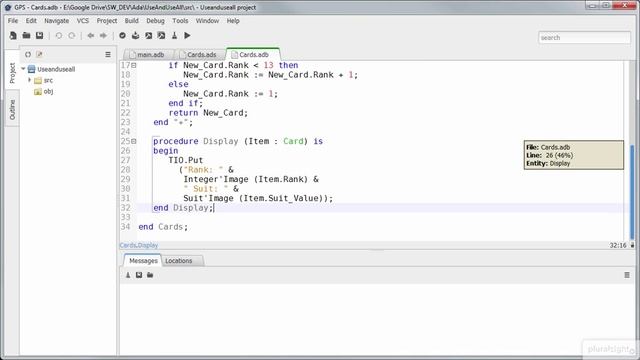Open the VCS menu
Viewport: 640px width, 360px height.
(82, 21)
